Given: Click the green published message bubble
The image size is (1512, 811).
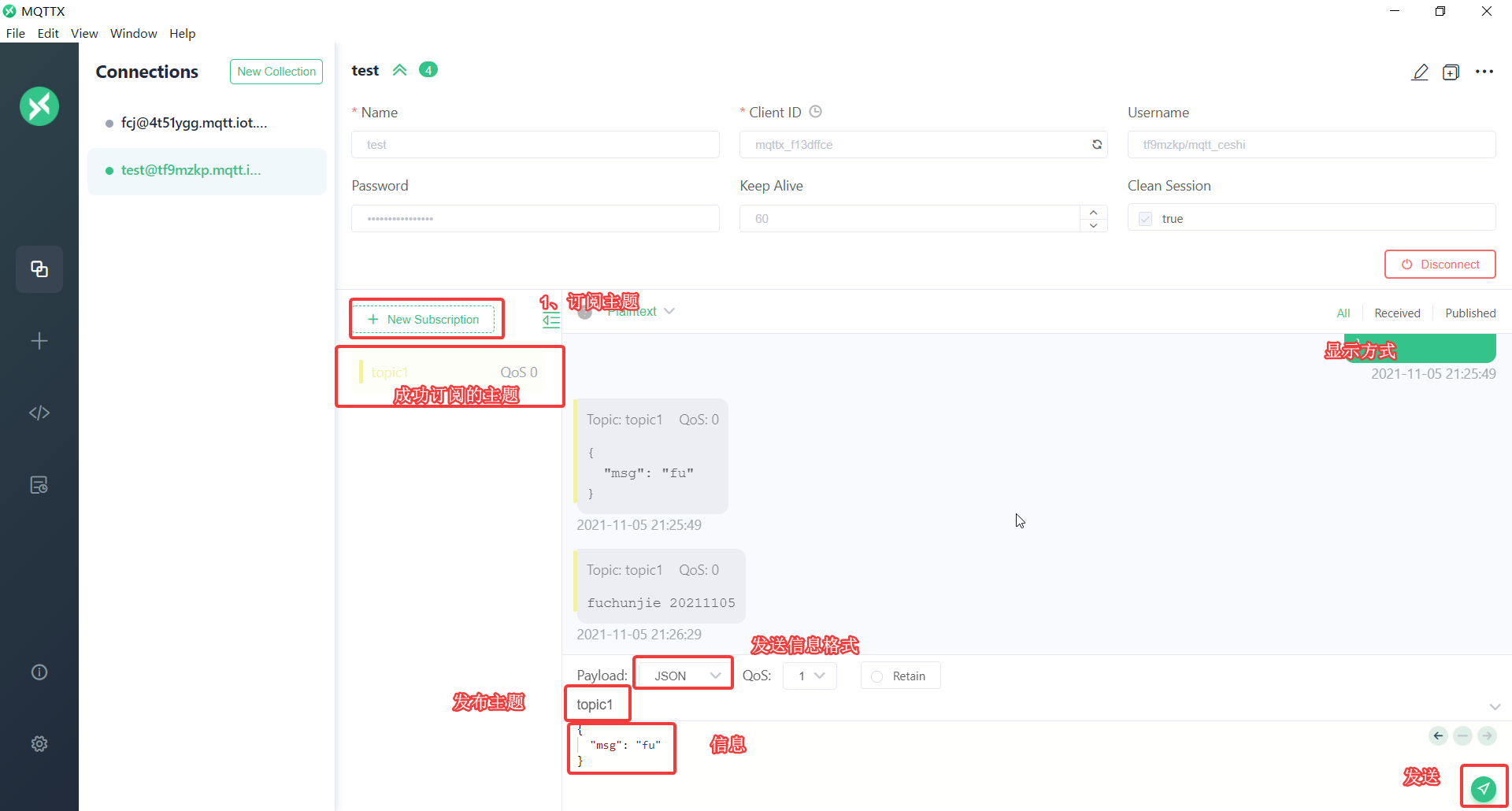Looking at the screenshot, I should coord(1420,348).
